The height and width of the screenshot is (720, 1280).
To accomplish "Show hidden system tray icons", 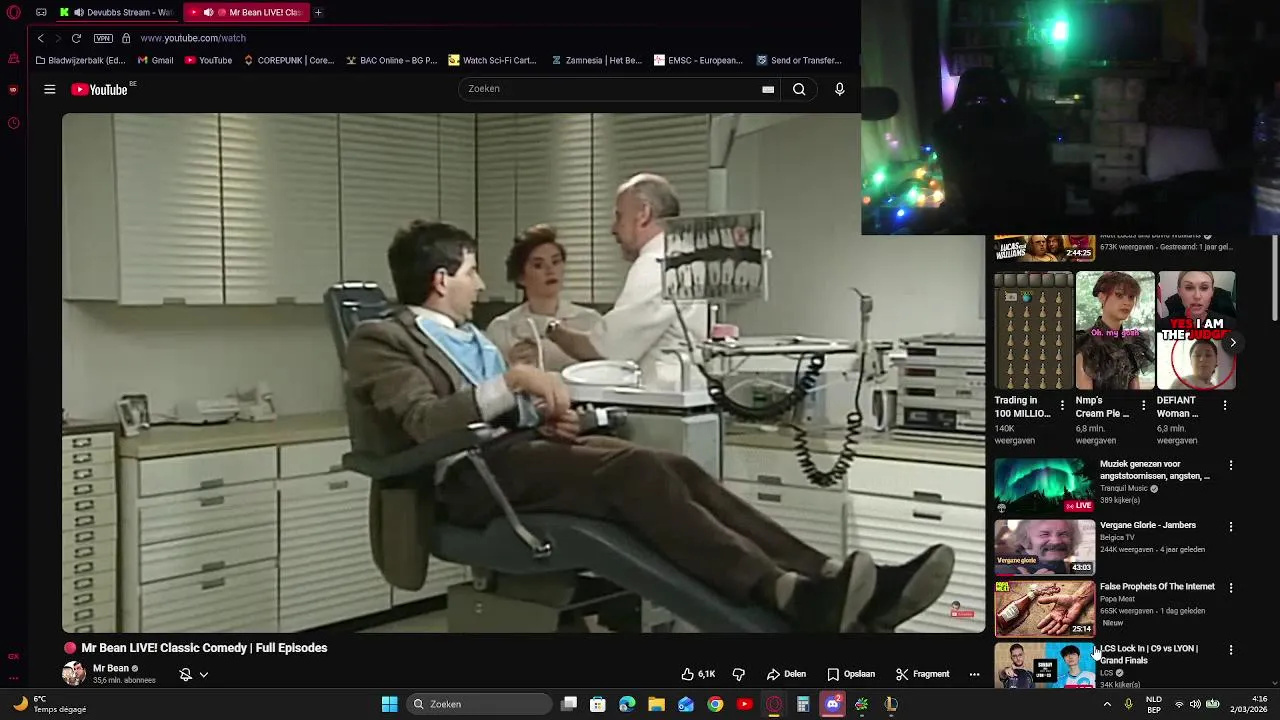I will (x=1107, y=704).
